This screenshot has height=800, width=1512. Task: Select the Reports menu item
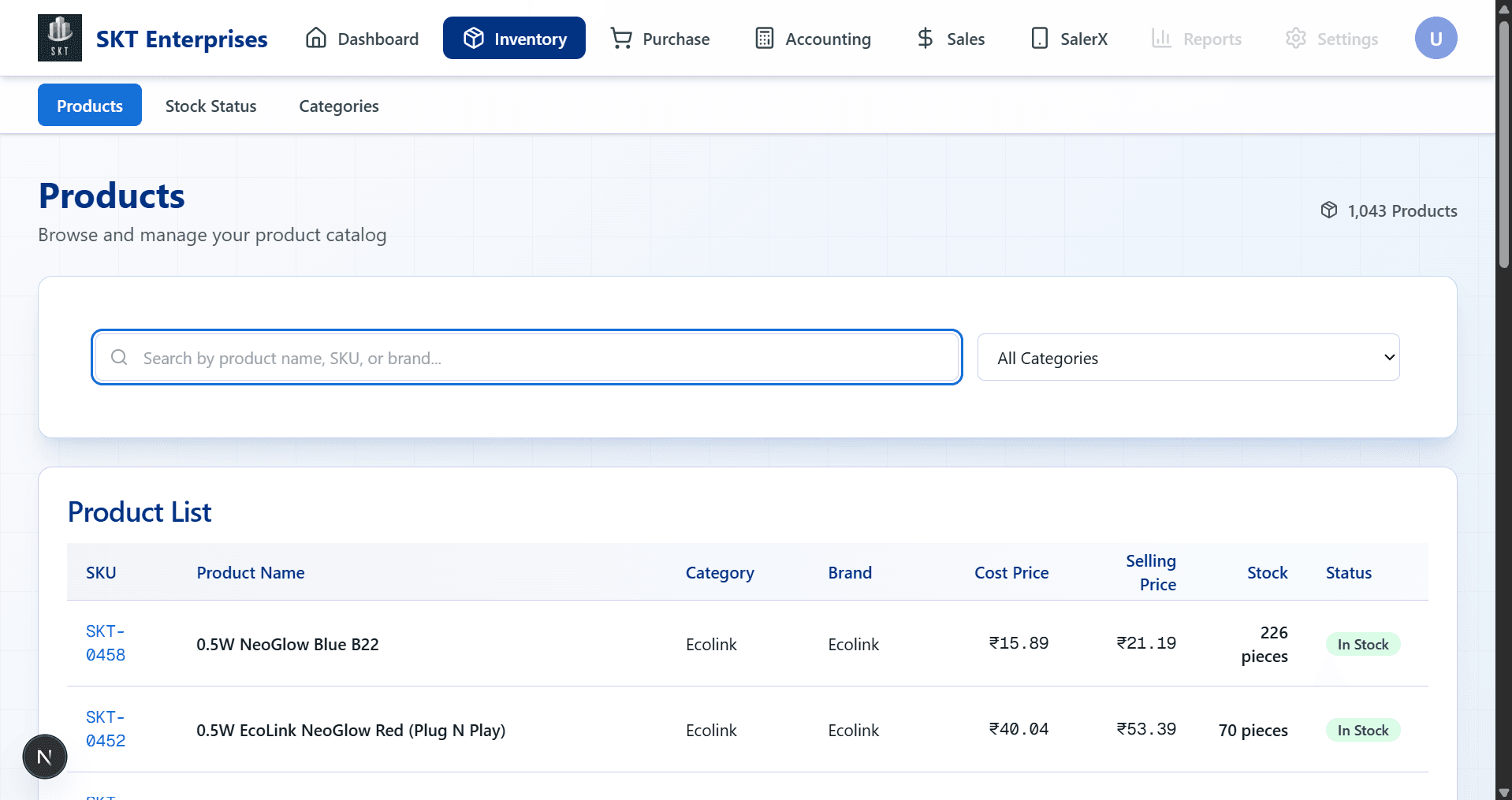tap(1196, 38)
